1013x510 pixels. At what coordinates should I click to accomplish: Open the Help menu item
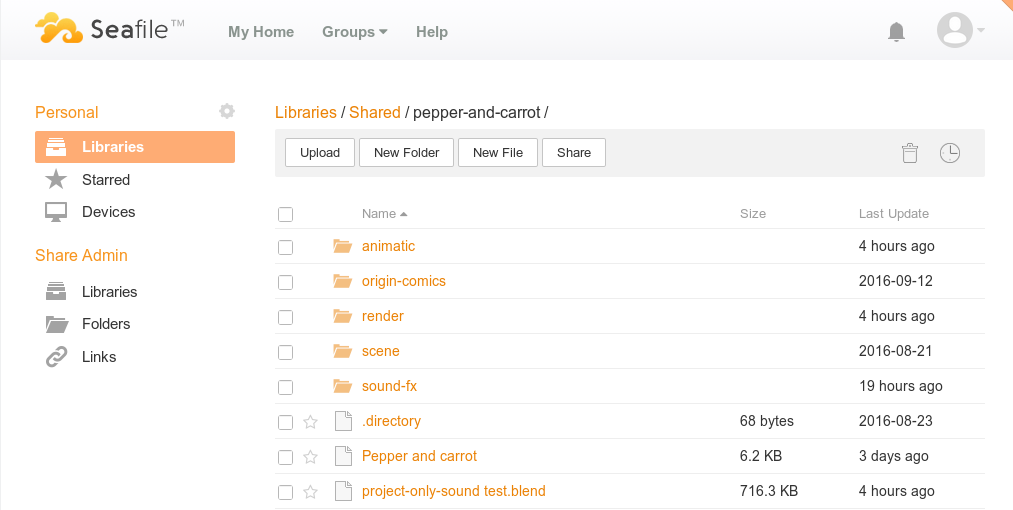pos(432,32)
